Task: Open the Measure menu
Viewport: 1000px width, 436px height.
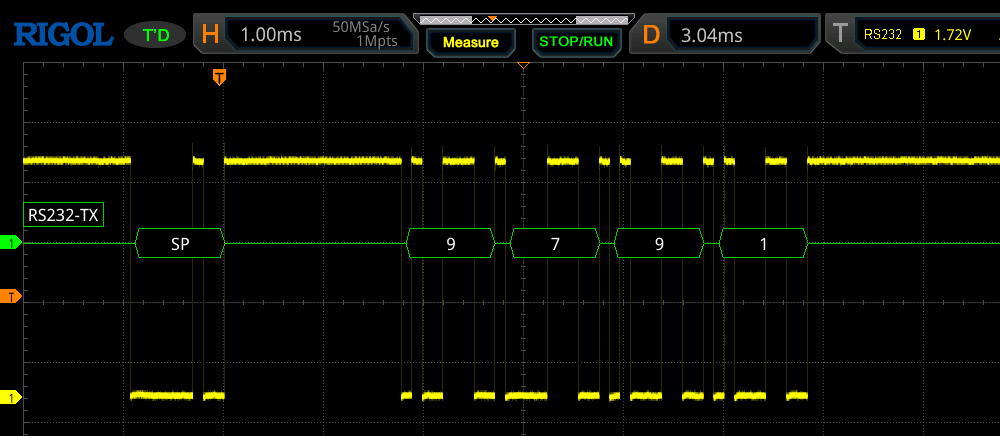Action: tap(471, 42)
